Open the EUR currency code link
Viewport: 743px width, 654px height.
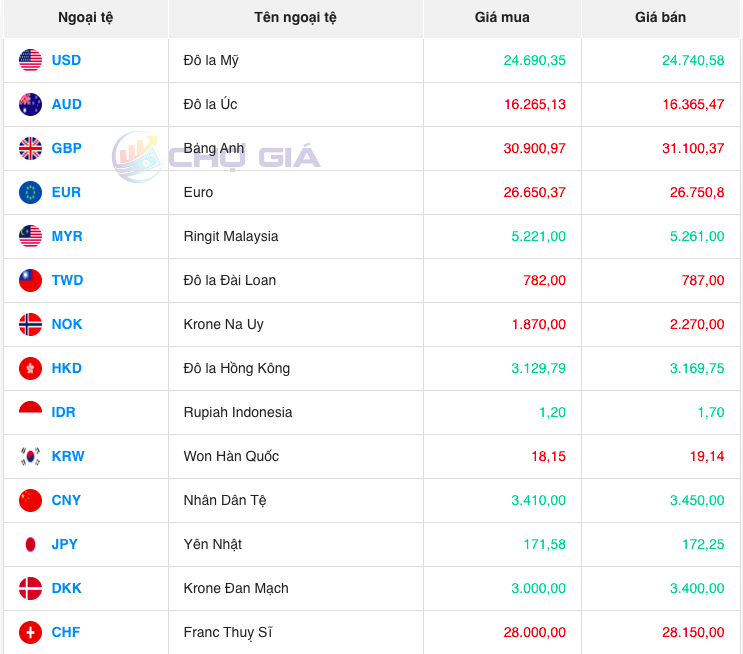click(x=66, y=192)
